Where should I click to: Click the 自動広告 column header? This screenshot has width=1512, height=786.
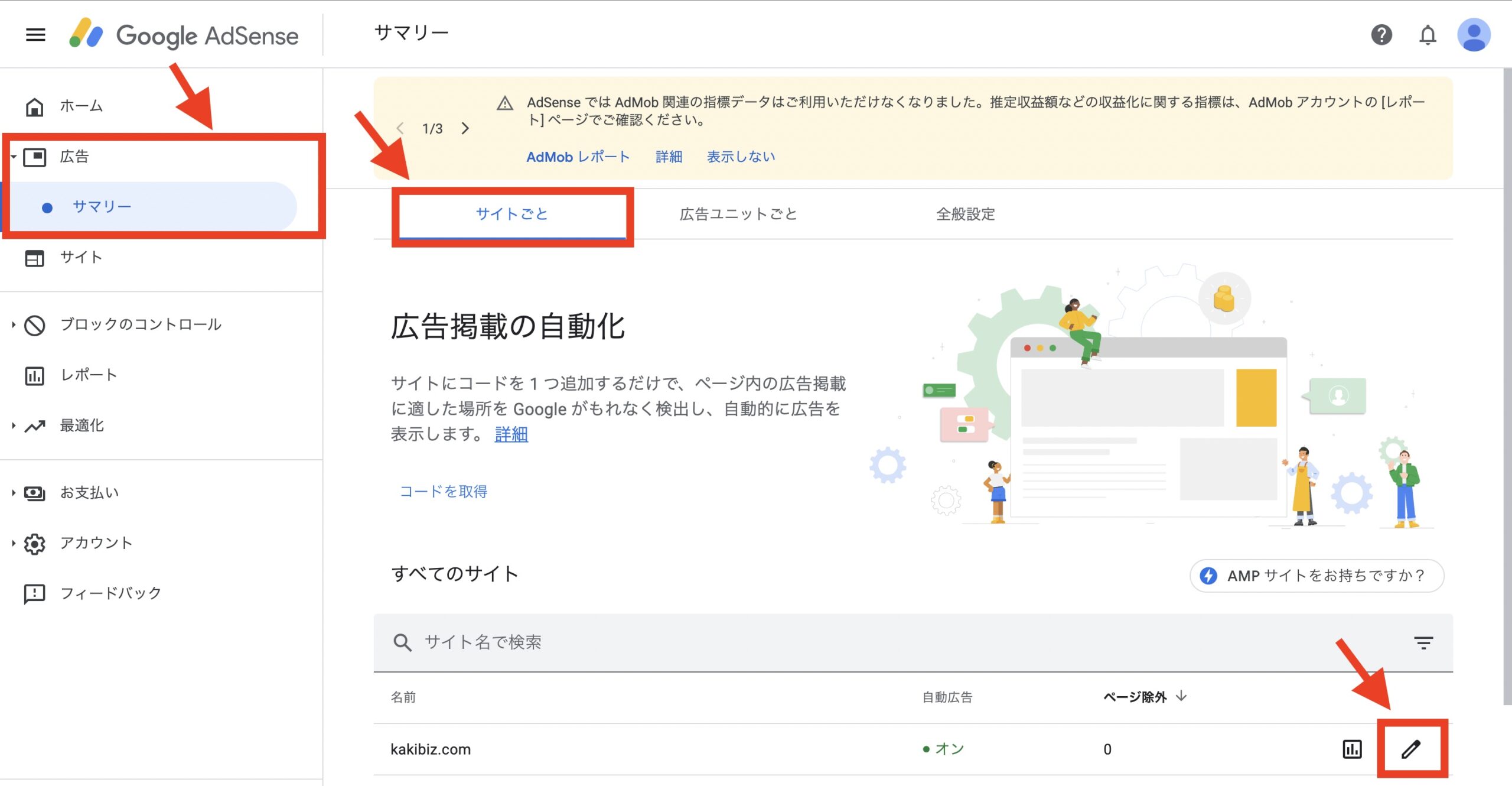coord(947,697)
